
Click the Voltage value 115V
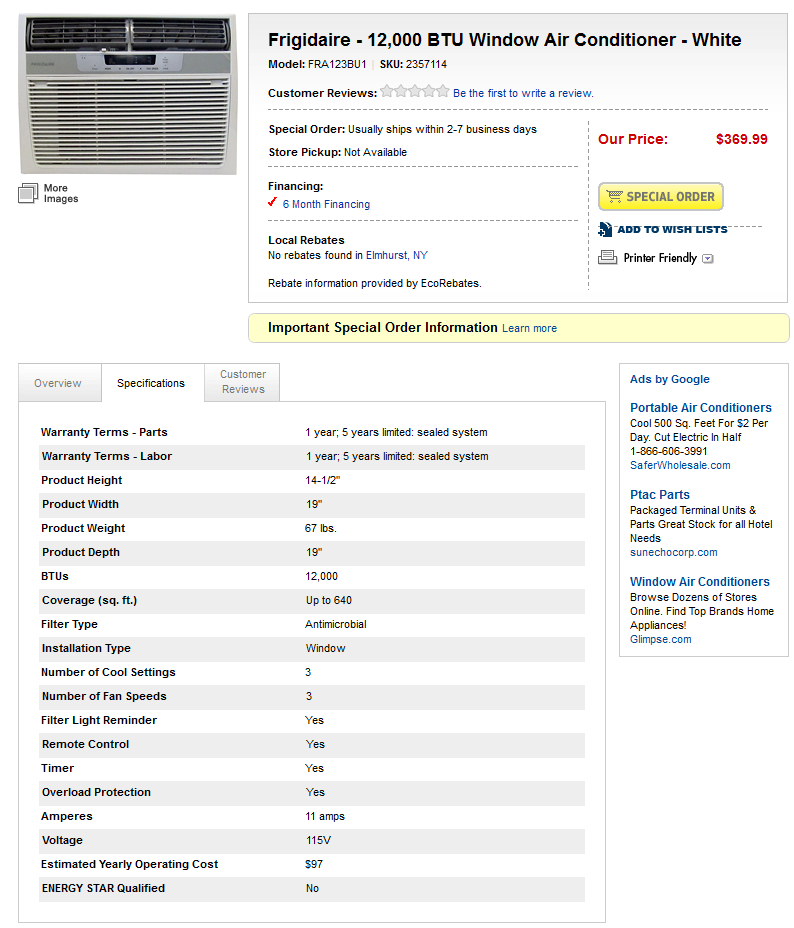point(318,840)
